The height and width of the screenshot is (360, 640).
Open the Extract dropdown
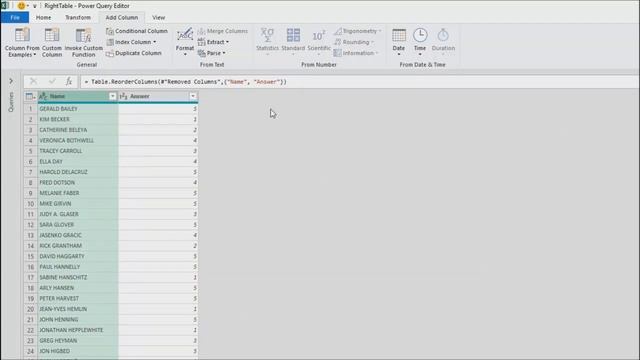click(213, 42)
